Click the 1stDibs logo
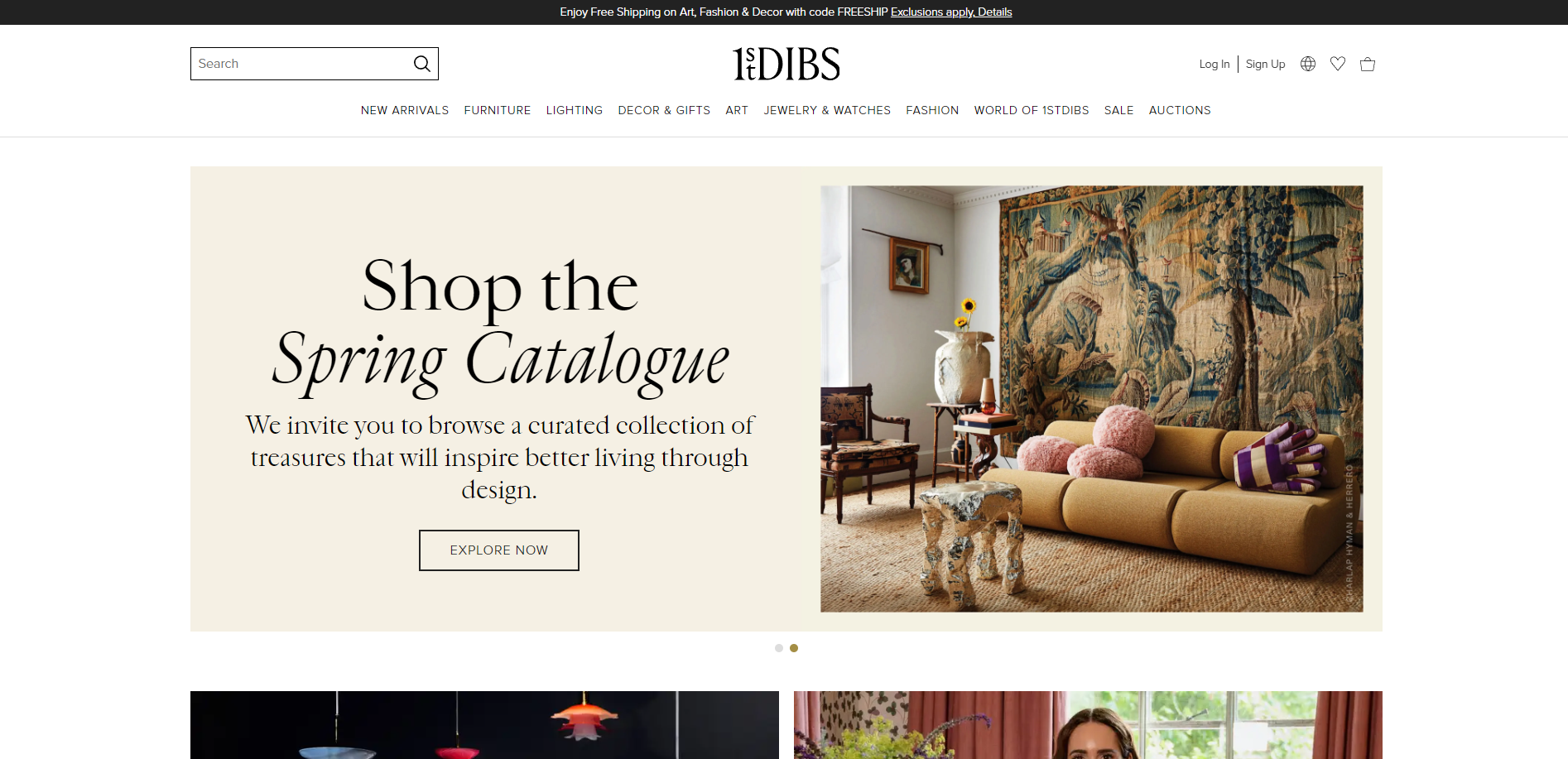This screenshot has height=759, width=1568. pyautogui.click(x=786, y=64)
